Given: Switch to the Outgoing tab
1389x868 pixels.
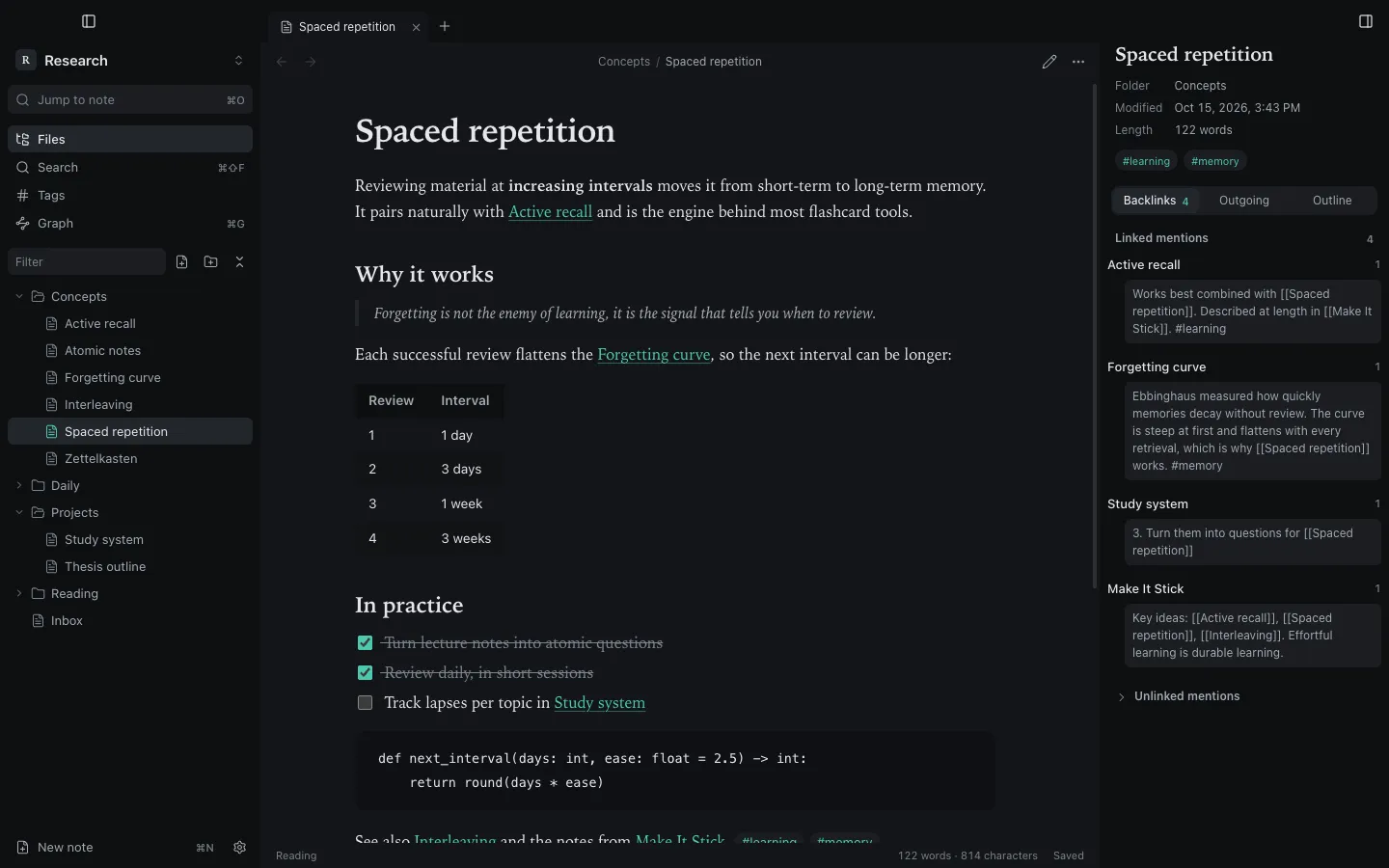Looking at the screenshot, I should (x=1243, y=201).
